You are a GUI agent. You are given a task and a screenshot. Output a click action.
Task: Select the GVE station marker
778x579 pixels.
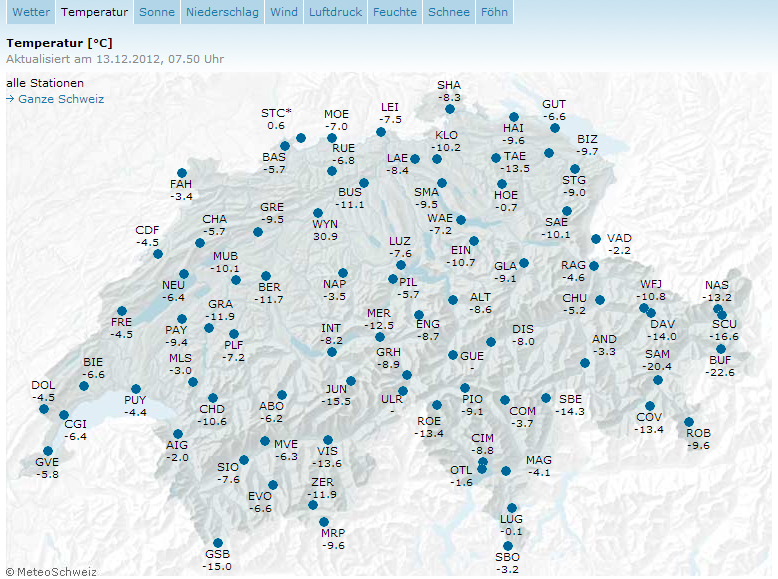(x=48, y=451)
